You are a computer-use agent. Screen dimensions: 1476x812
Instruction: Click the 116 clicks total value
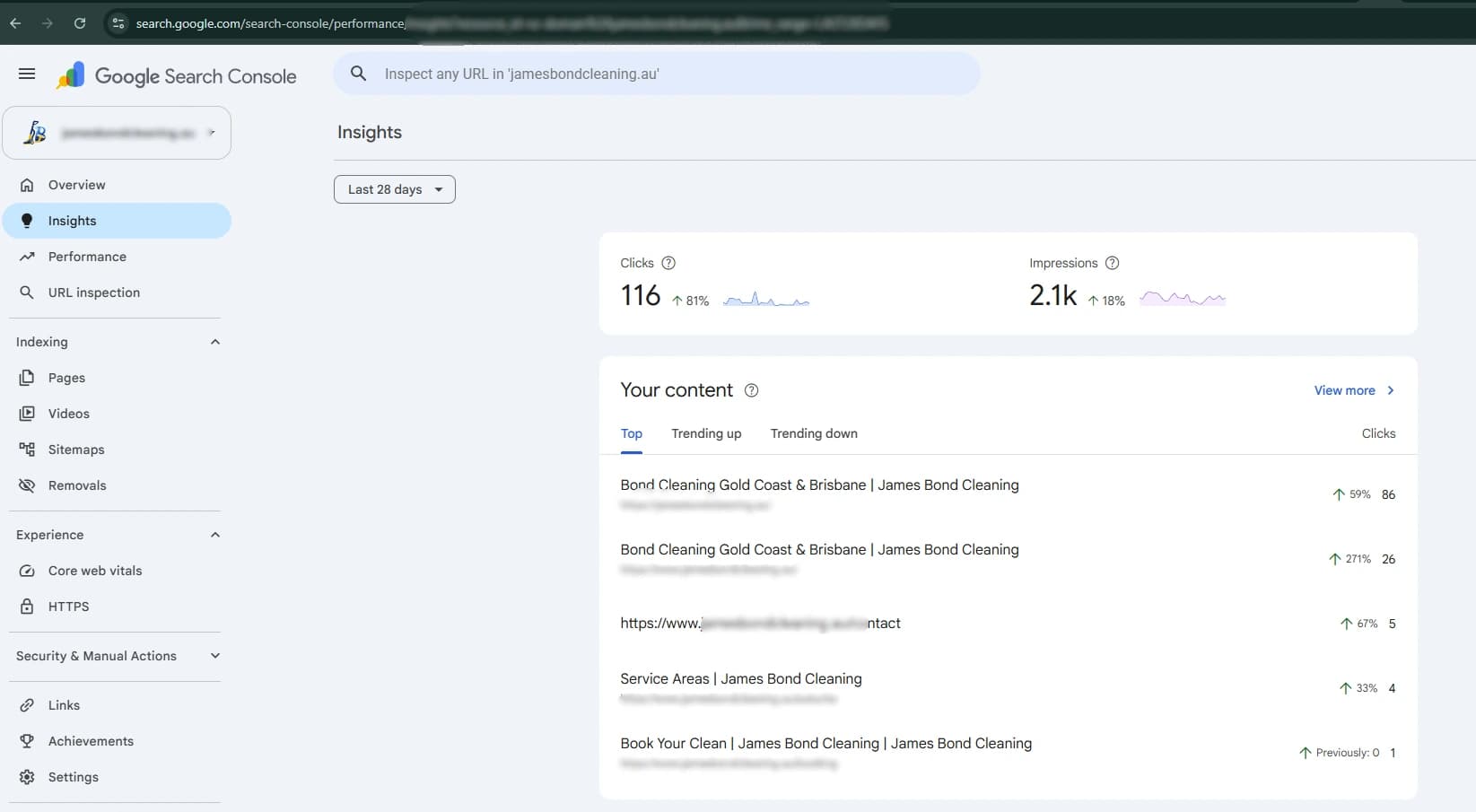tap(641, 295)
